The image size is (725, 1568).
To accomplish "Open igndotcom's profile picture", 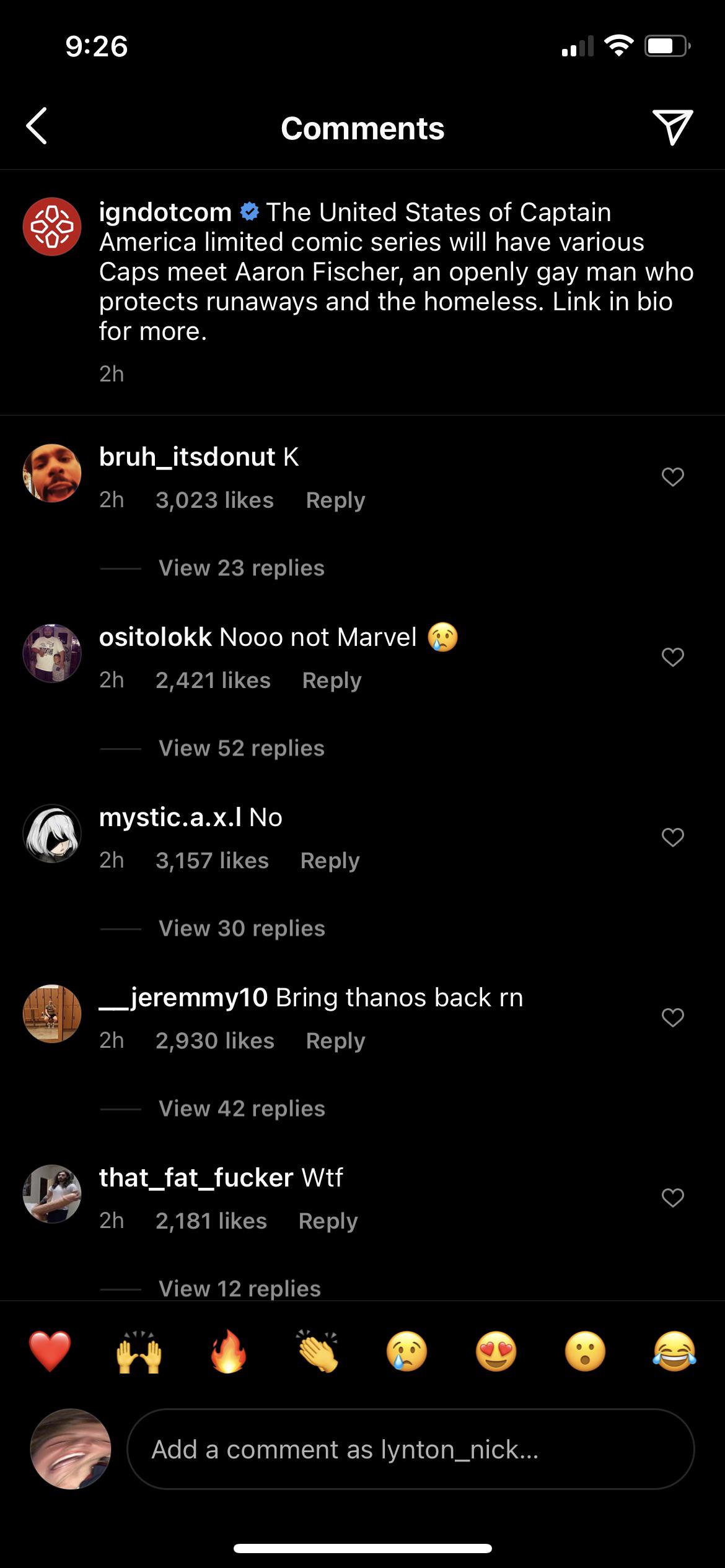I will pyautogui.click(x=53, y=226).
